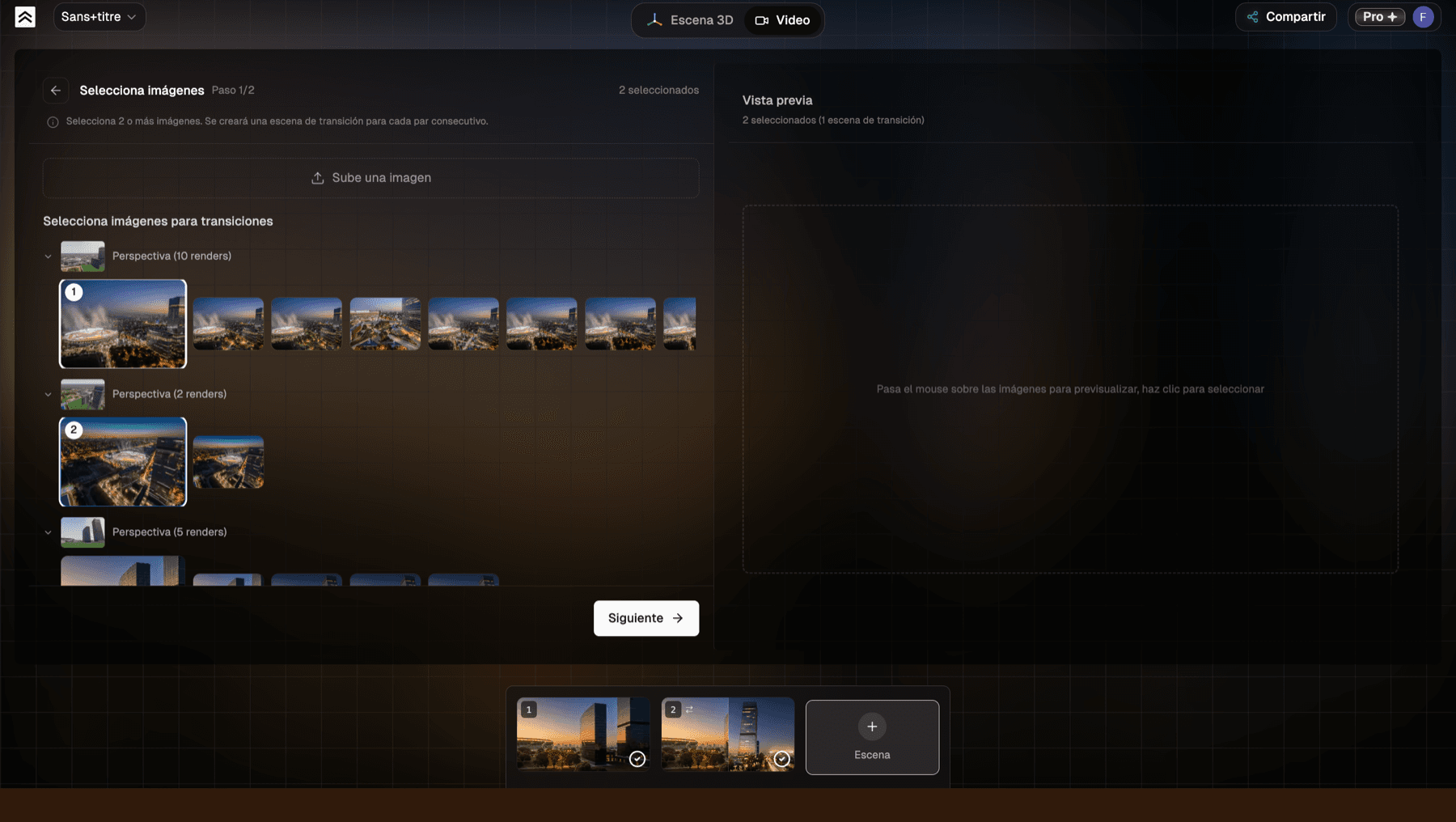The image size is (1456, 822).
Task: Collapse the Perspectiva (2 renders) group
Action: tap(49, 395)
